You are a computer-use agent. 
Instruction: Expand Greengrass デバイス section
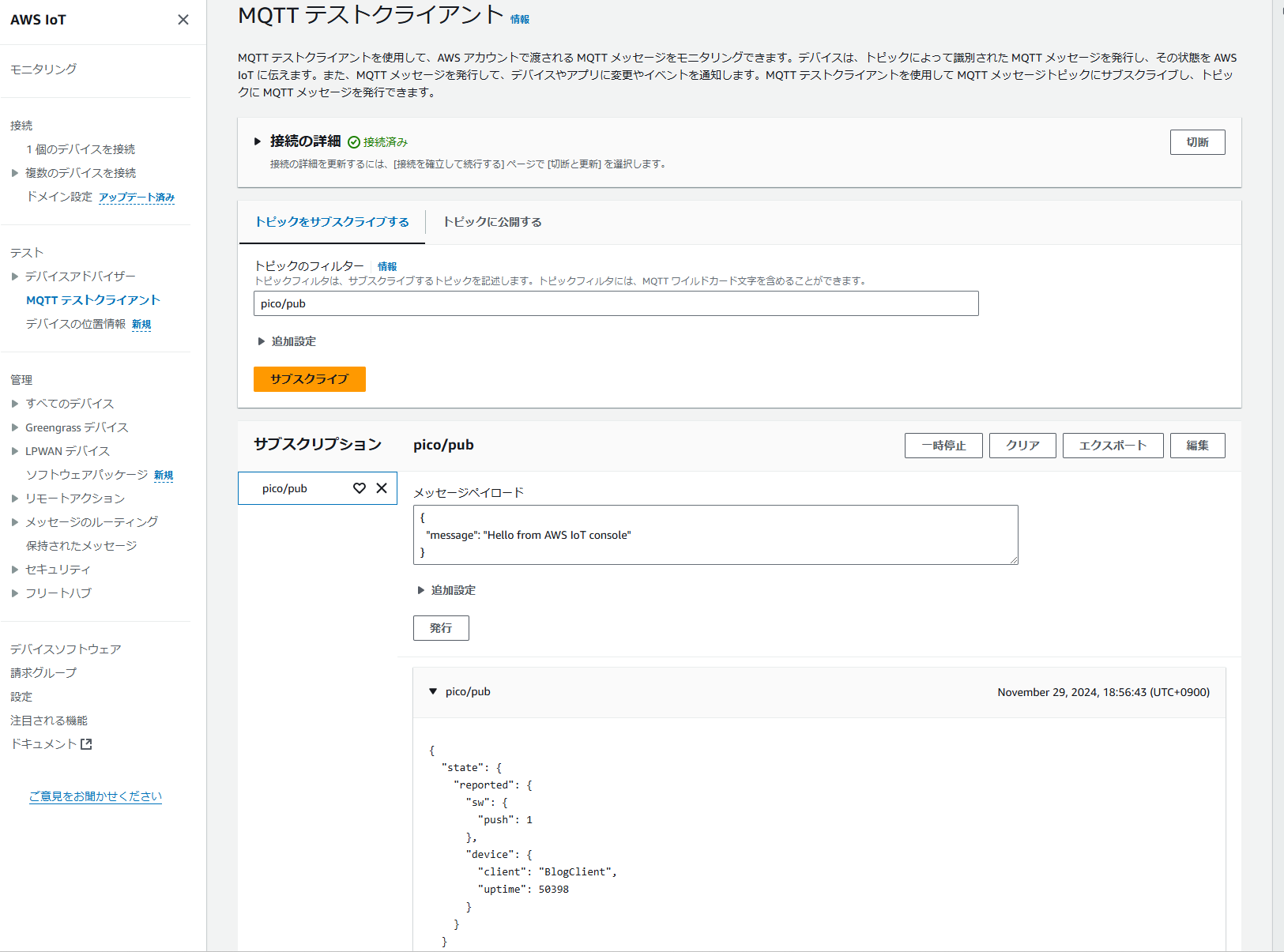[x=14, y=427]
